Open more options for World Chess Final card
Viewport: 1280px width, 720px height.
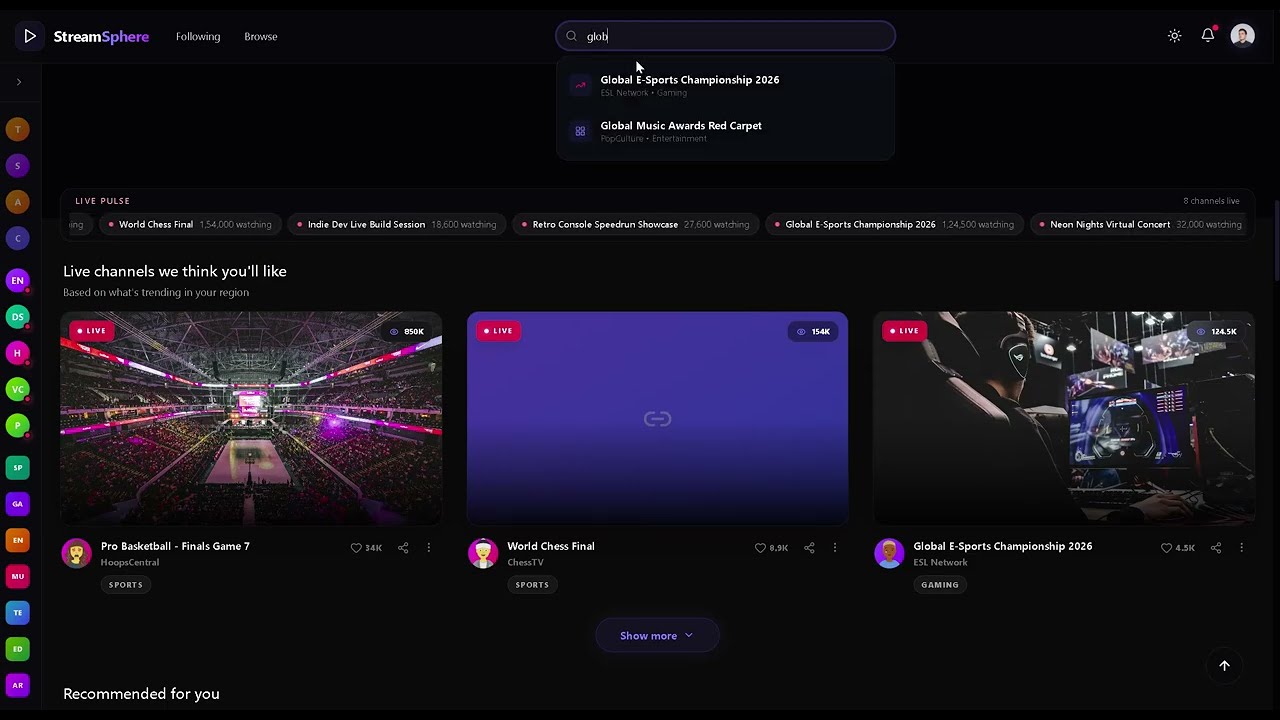click(x=835, y=548)
